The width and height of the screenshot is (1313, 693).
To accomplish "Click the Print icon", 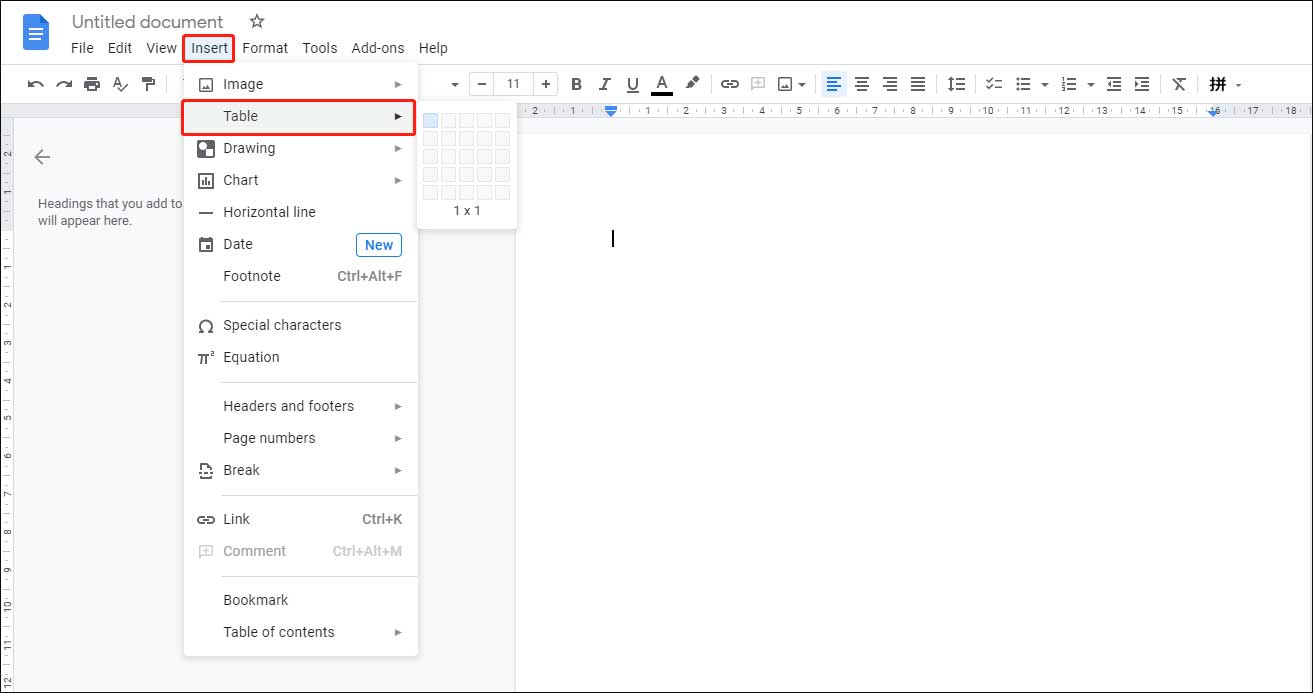I will 91,84.
